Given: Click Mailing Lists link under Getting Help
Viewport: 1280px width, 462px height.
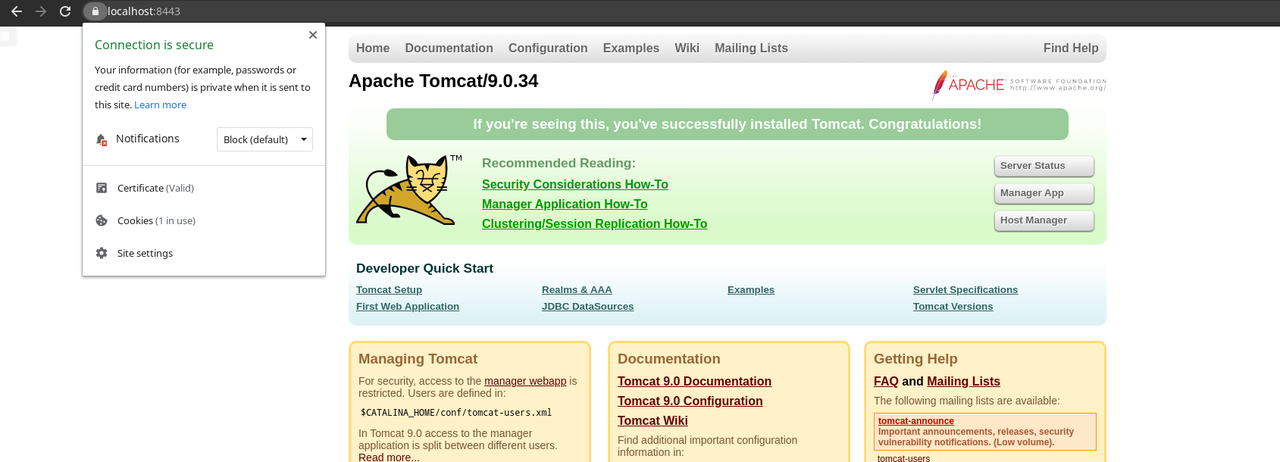Looking at the screenshot, I should [x=964, y=382].
